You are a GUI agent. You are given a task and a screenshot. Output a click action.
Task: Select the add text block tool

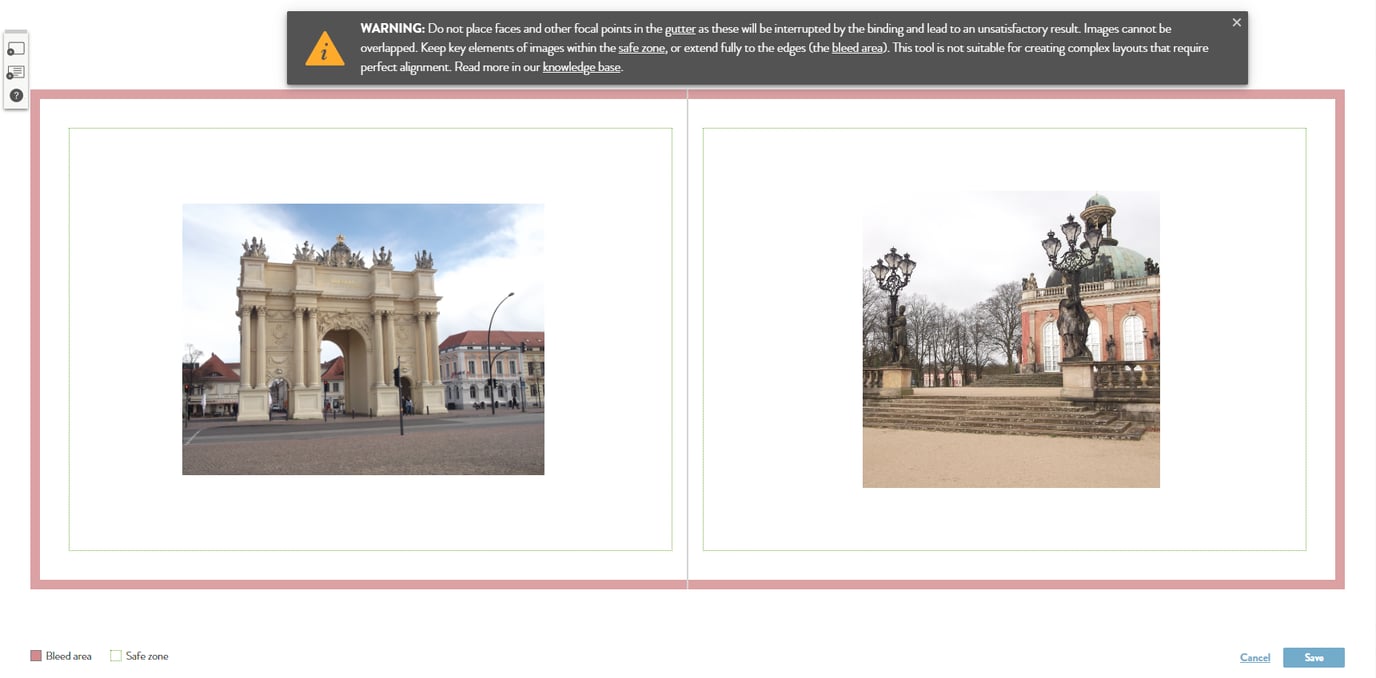[x=16, y=71]
